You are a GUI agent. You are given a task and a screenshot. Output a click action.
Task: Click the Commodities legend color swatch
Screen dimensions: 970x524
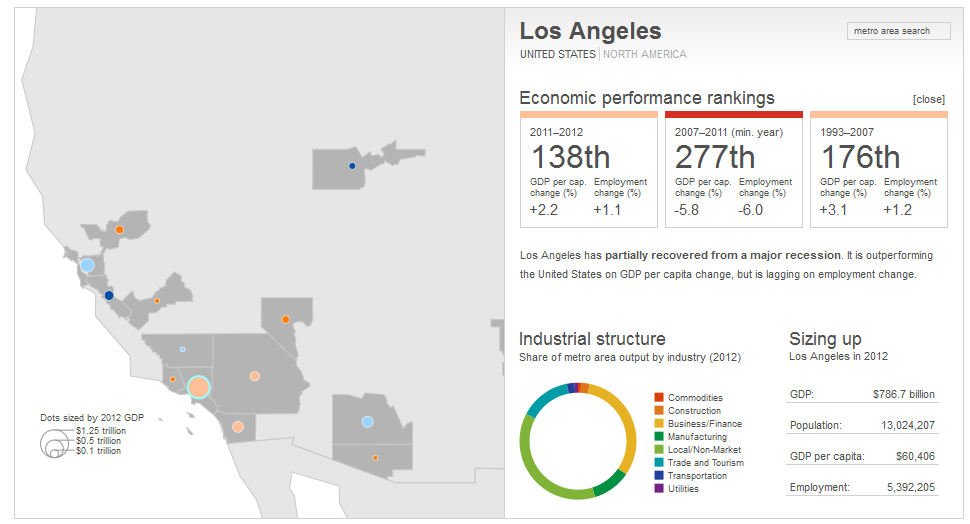[x=659, y=398]
